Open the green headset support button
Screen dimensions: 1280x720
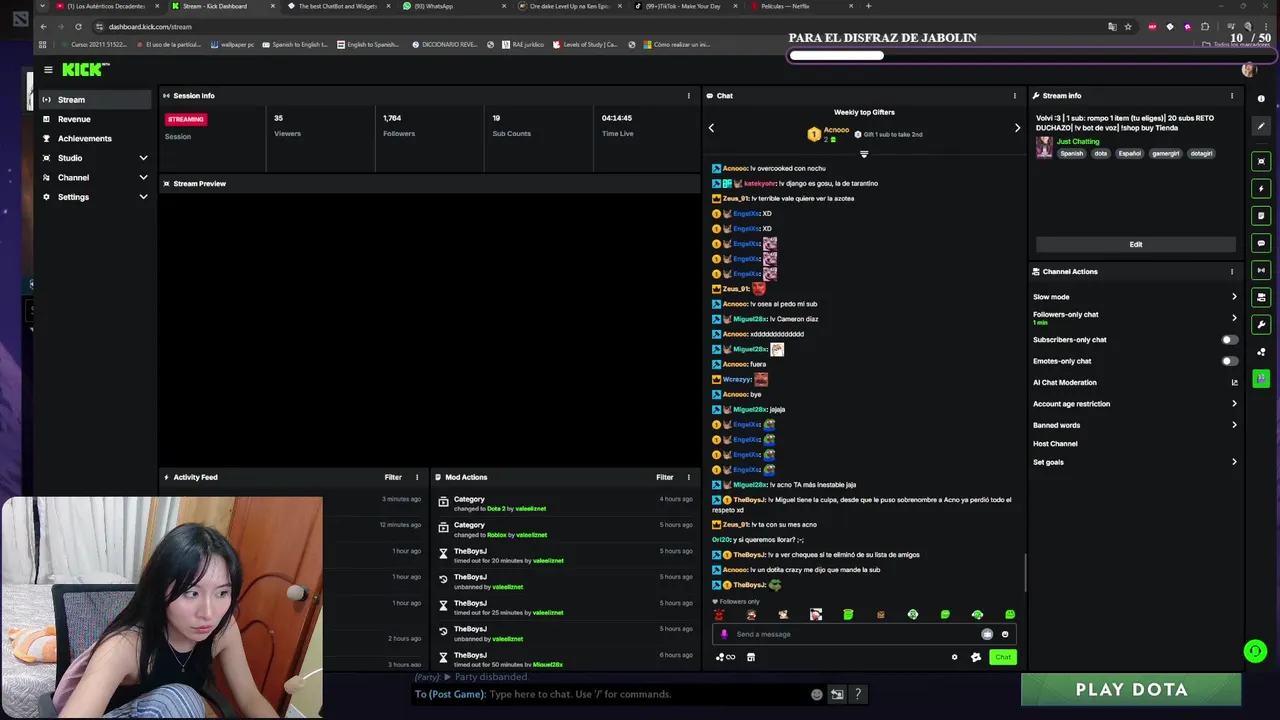coord(1255,652)
